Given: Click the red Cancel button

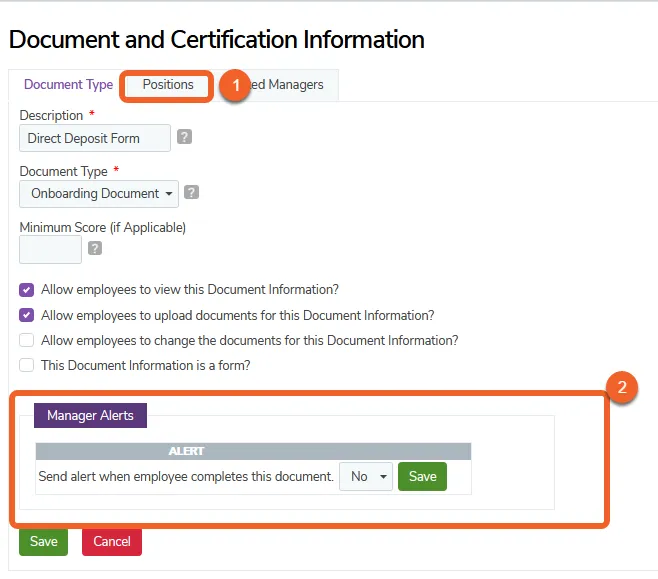Looking at the screenshot, I should (x=112, y=541).
